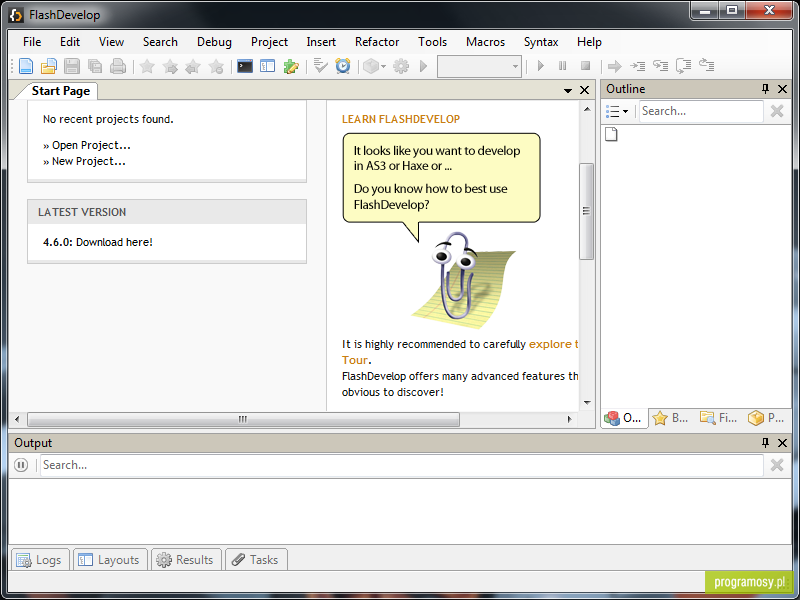Open the Project menu

coord(269,42)
